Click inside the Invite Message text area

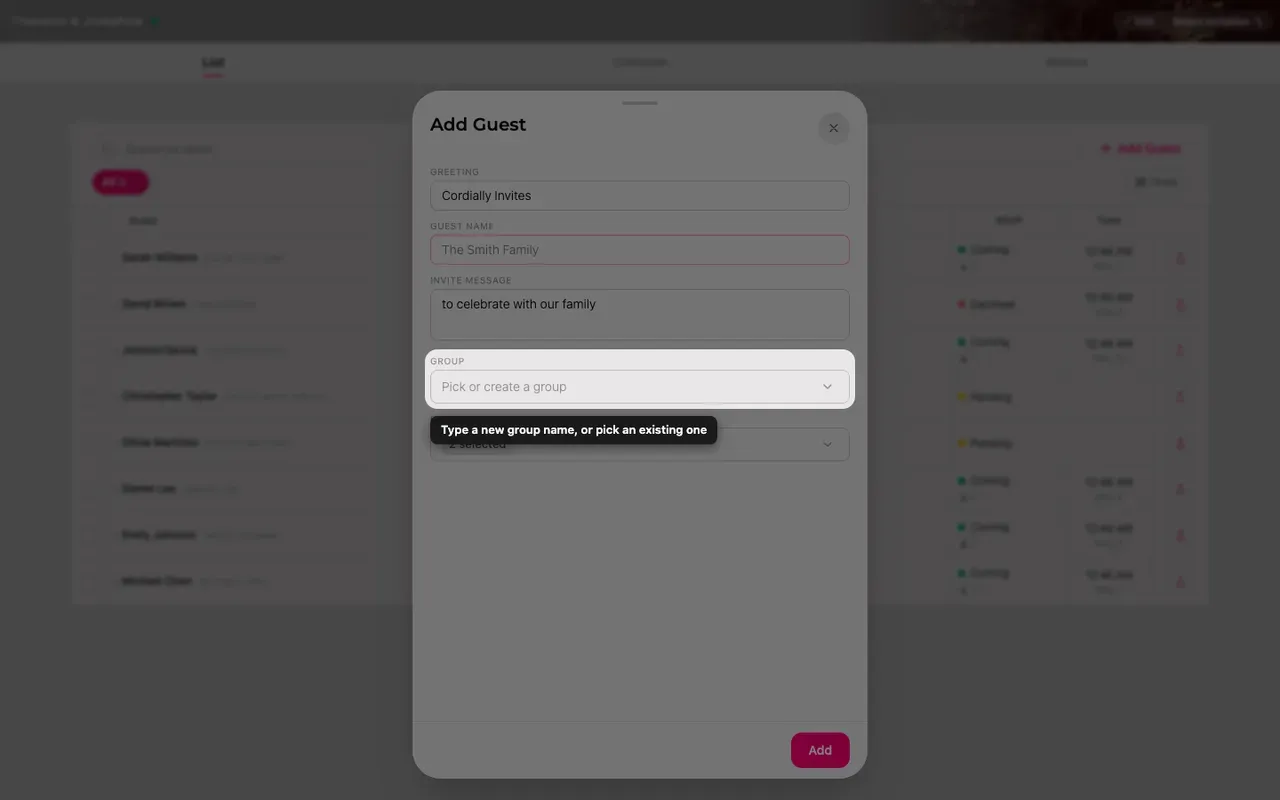pos(640,314)
